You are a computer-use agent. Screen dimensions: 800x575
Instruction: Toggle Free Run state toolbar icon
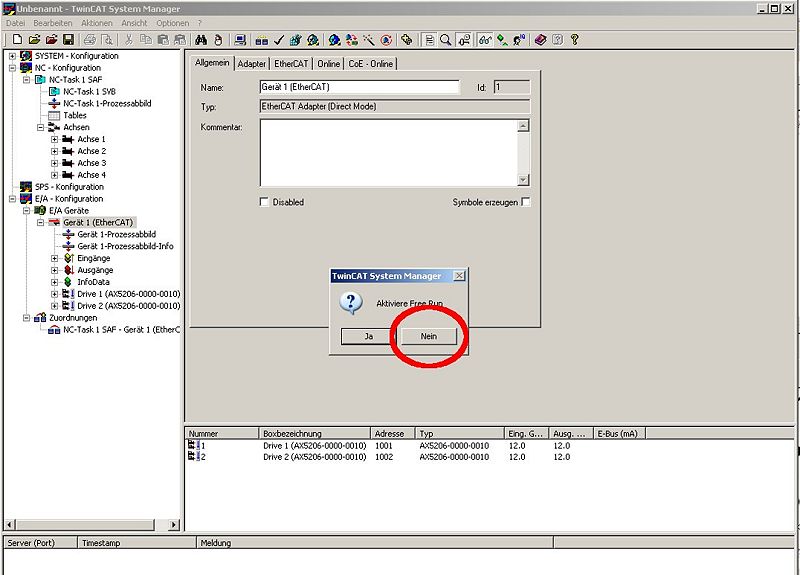[386, 40]
